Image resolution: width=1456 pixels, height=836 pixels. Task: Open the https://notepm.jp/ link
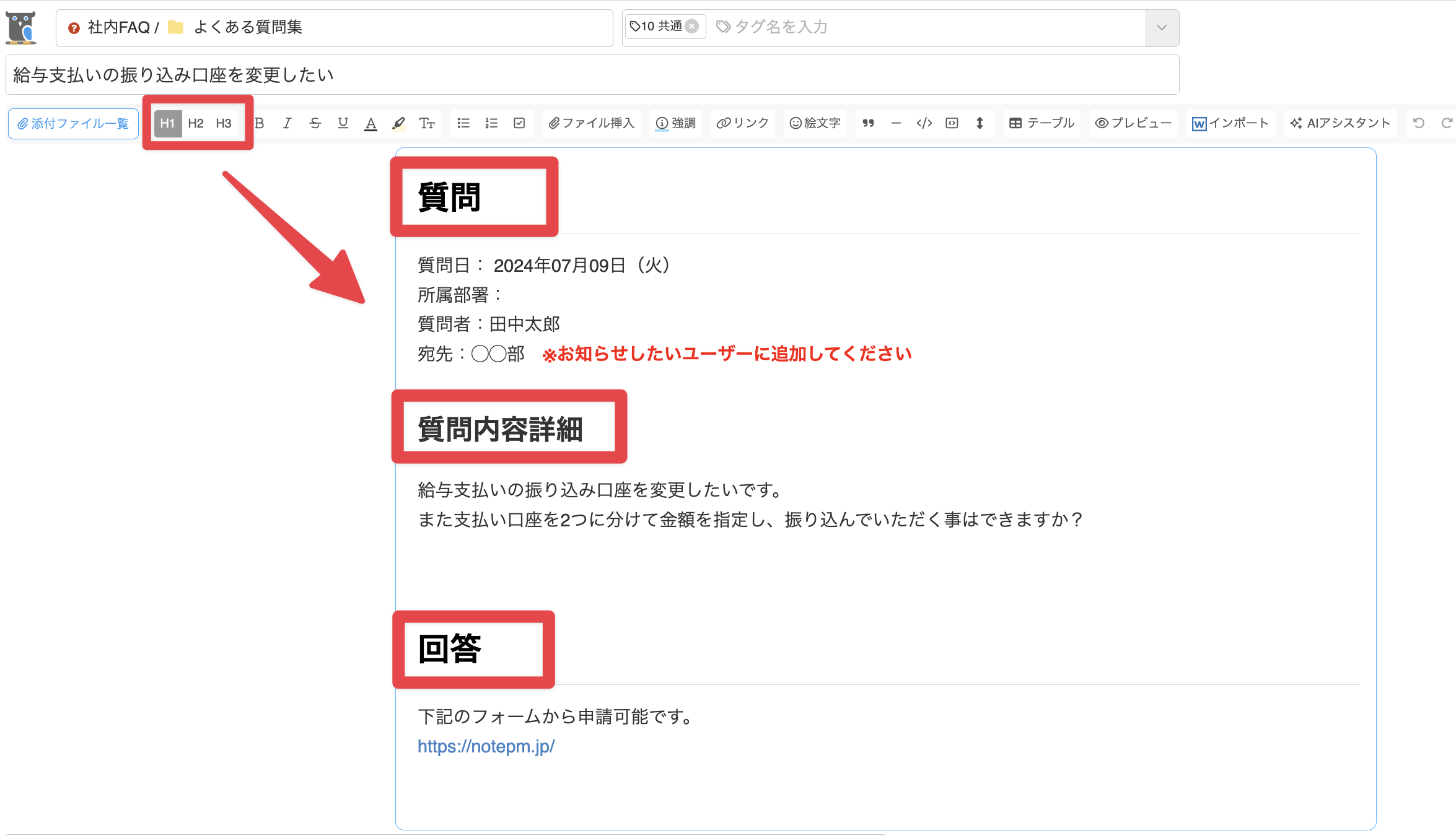click(x=486, y=746)
